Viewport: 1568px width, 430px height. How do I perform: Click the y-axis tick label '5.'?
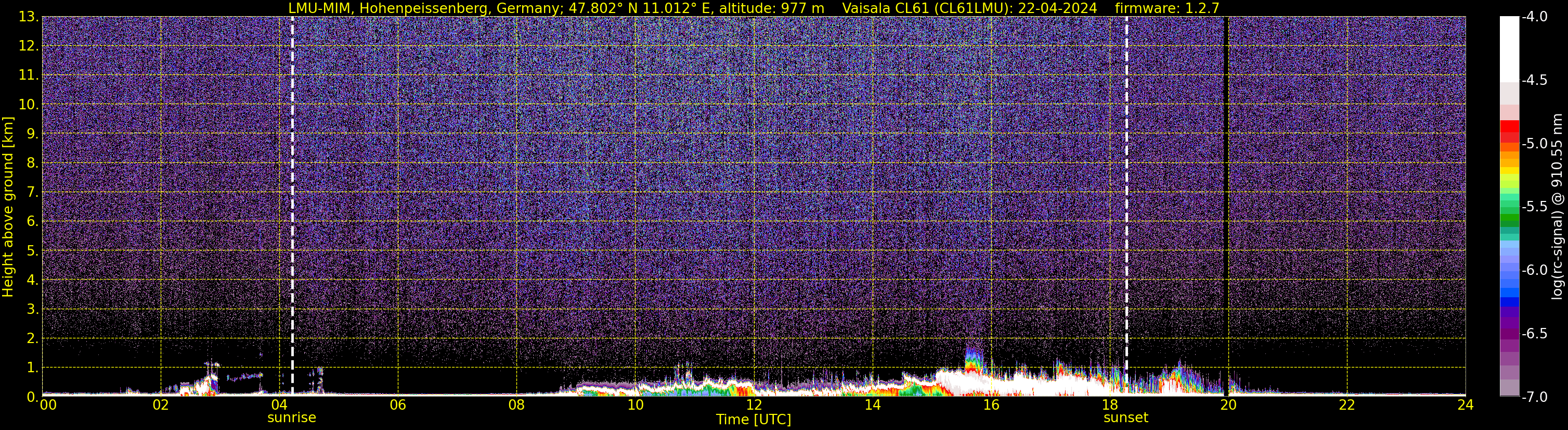coord(32,250)
